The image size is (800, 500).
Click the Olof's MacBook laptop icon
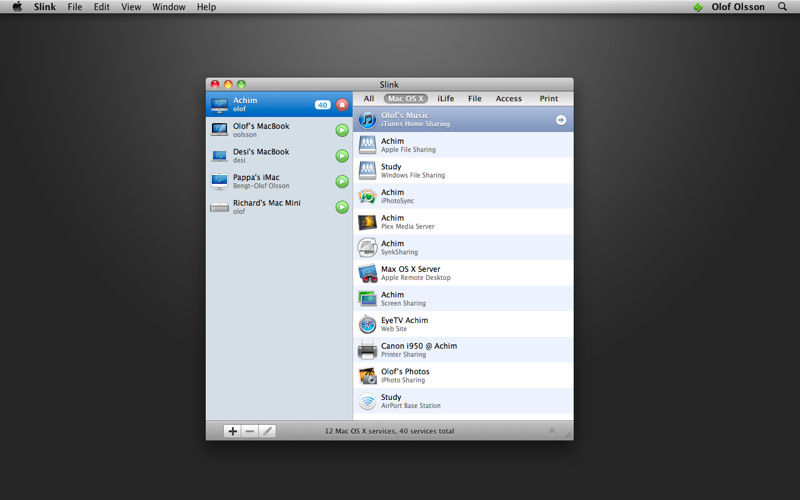[219, 130]
